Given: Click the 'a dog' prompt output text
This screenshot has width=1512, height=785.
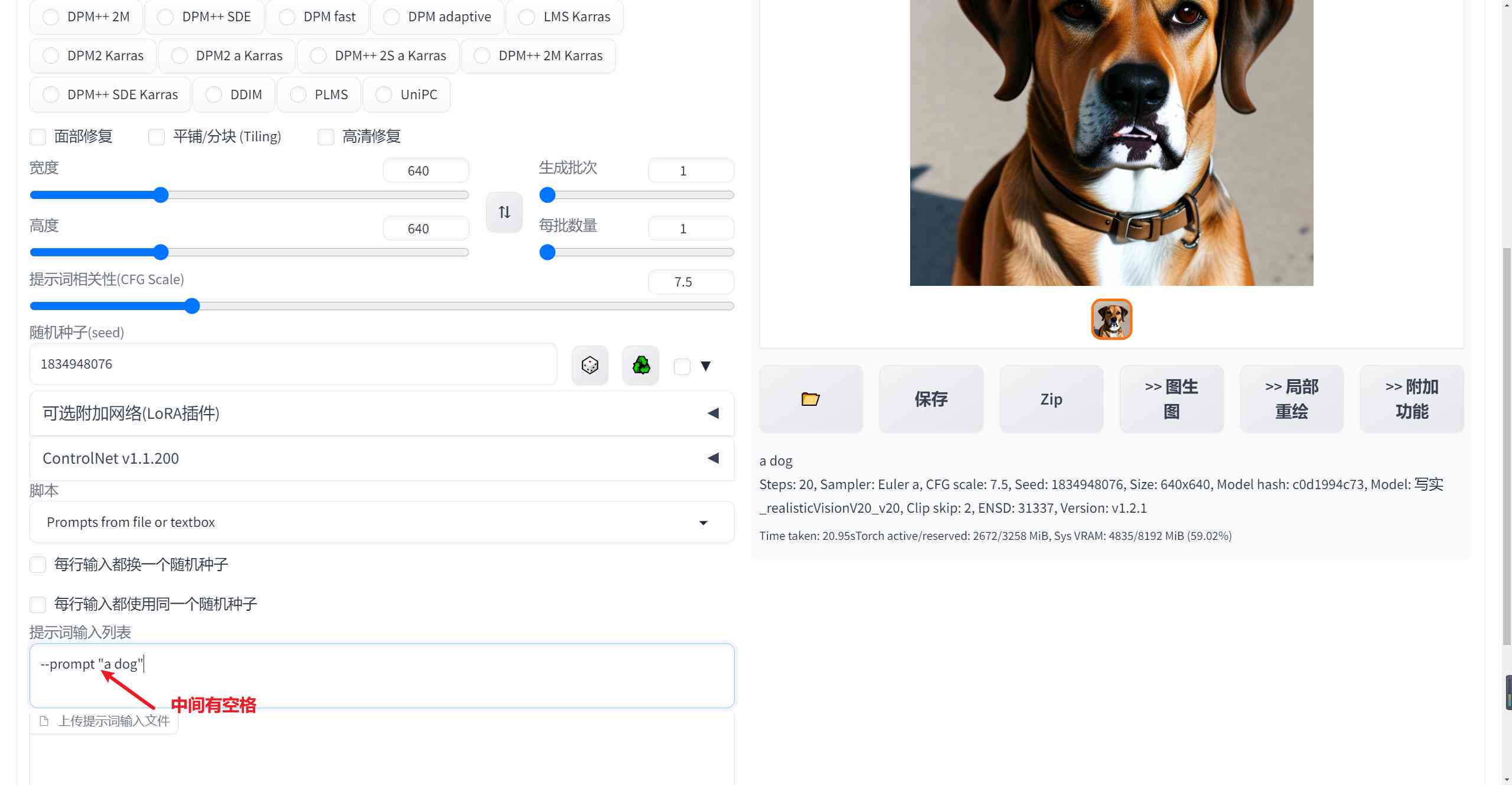Looking at the screenshot, I should coord(776,461).
